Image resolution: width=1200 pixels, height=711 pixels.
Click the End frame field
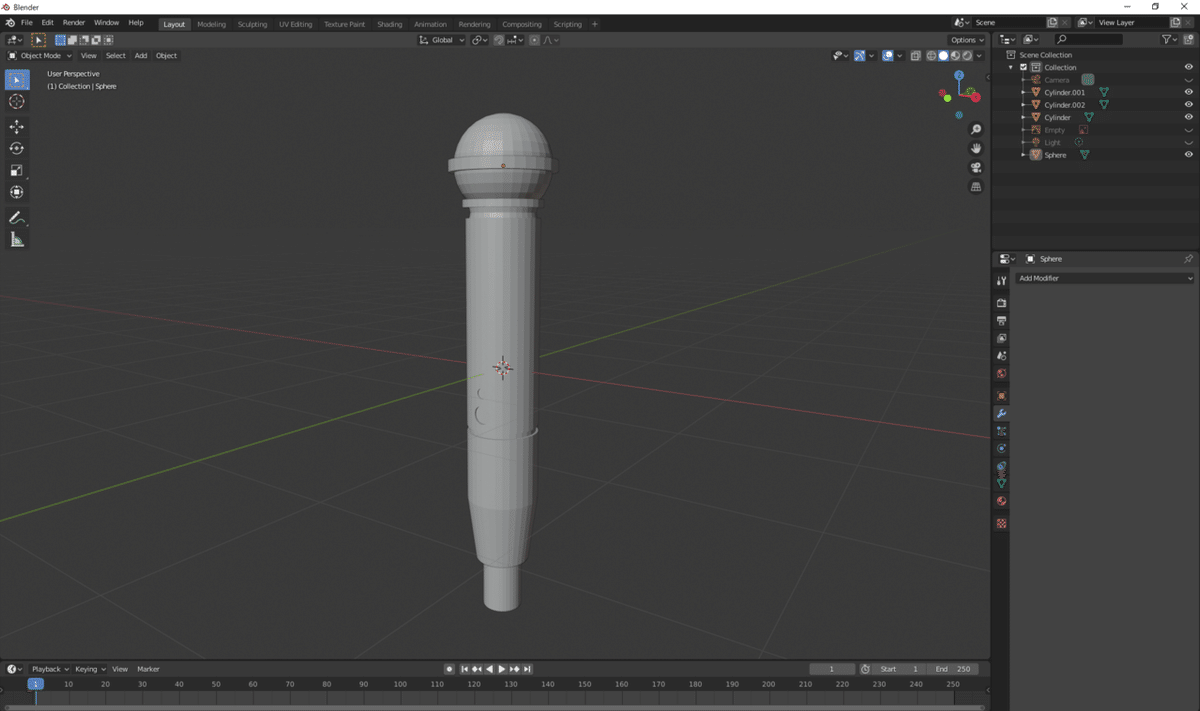click(x=954, y=669)
